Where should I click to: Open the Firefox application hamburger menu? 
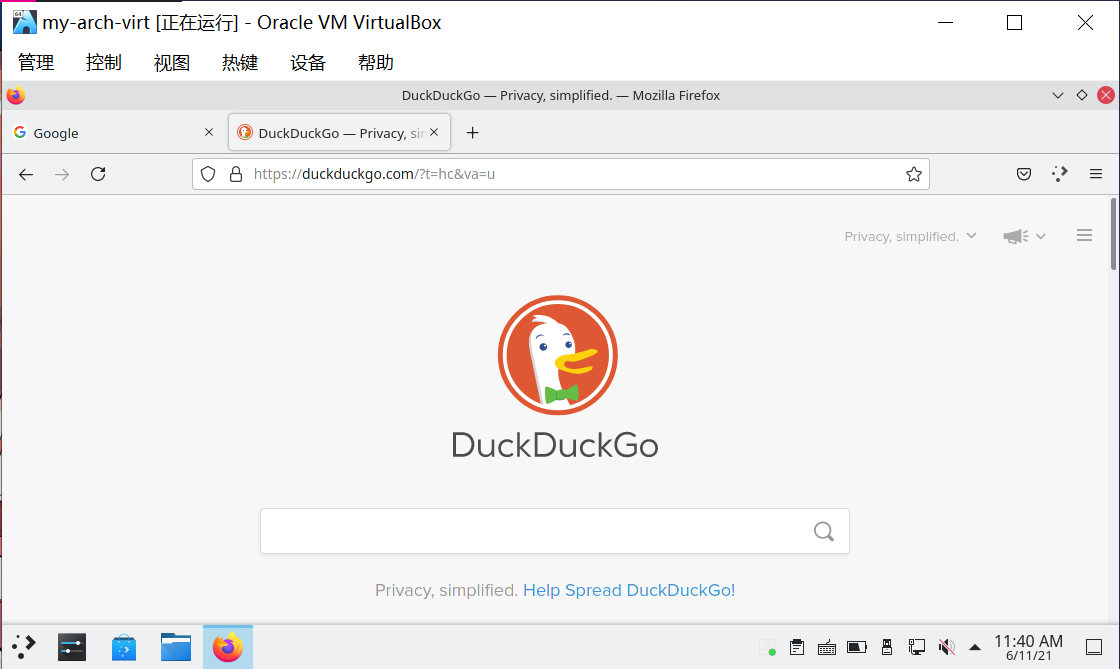1096,174
